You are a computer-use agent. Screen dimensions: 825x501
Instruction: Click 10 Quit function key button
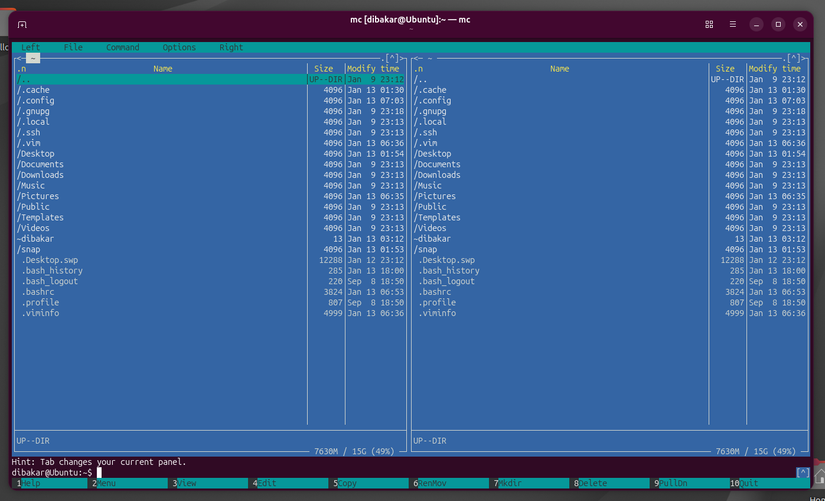(x=770, y=483)
